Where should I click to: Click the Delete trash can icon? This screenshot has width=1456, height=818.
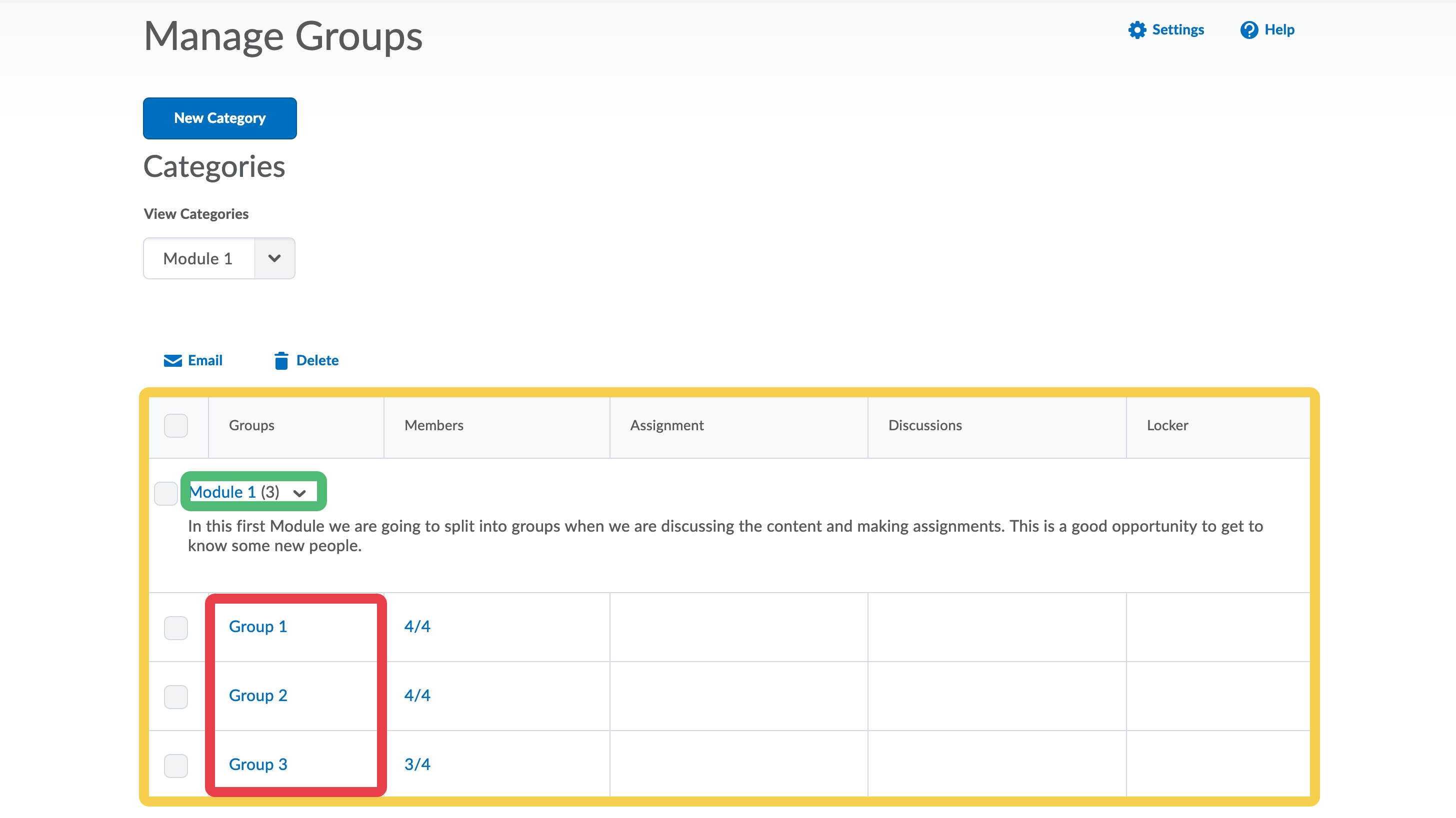point(281,360)
